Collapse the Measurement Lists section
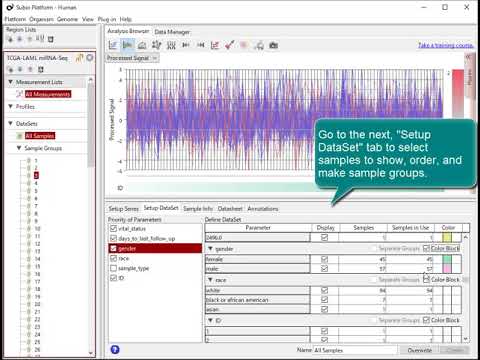480x360 pixels. (11, 82)
